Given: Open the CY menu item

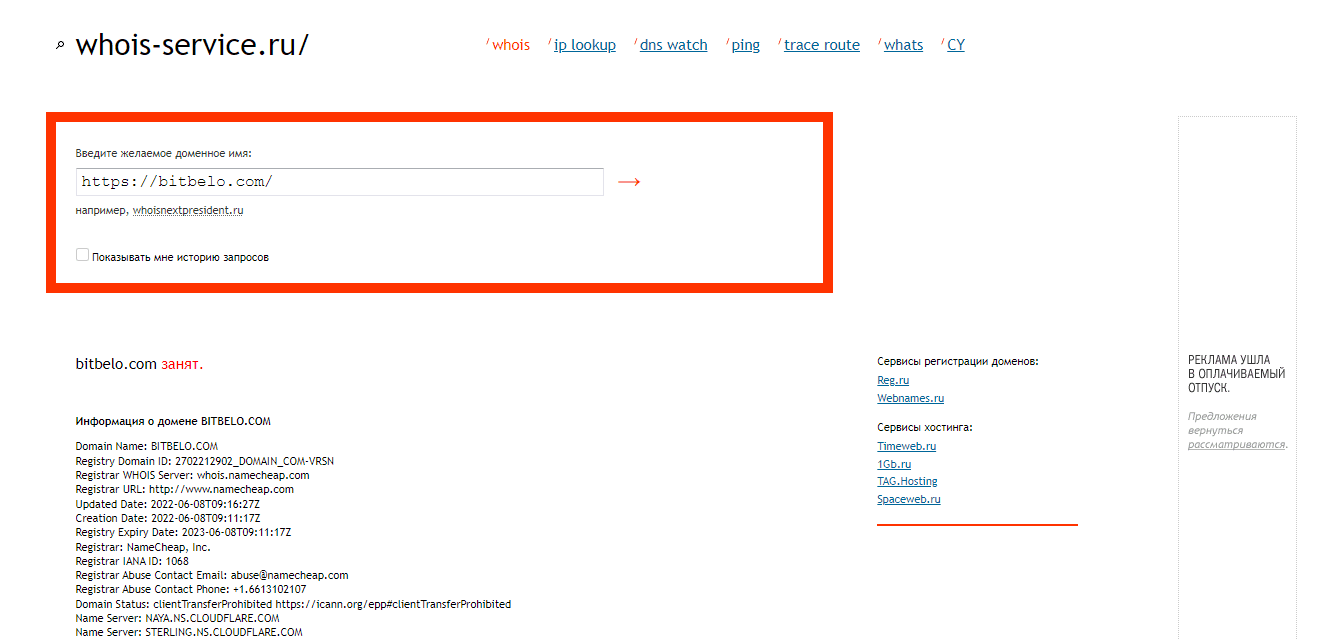Looking at the screenshot, I should (955, 45).
